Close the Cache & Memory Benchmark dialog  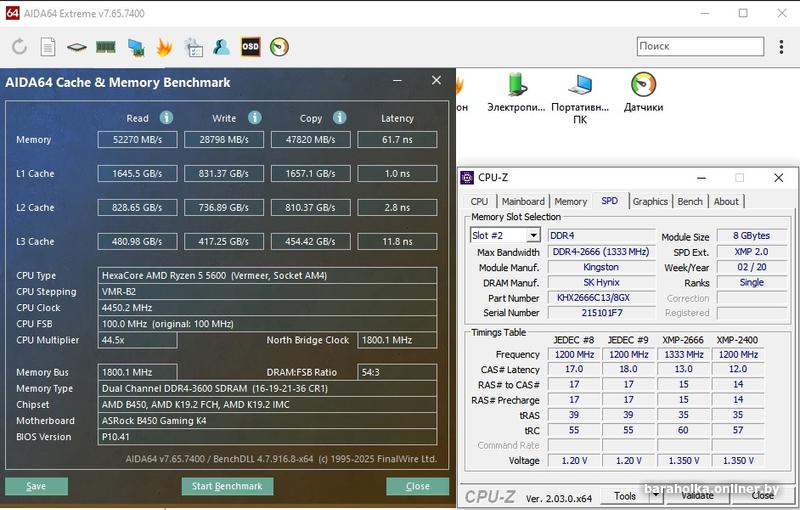436,81
